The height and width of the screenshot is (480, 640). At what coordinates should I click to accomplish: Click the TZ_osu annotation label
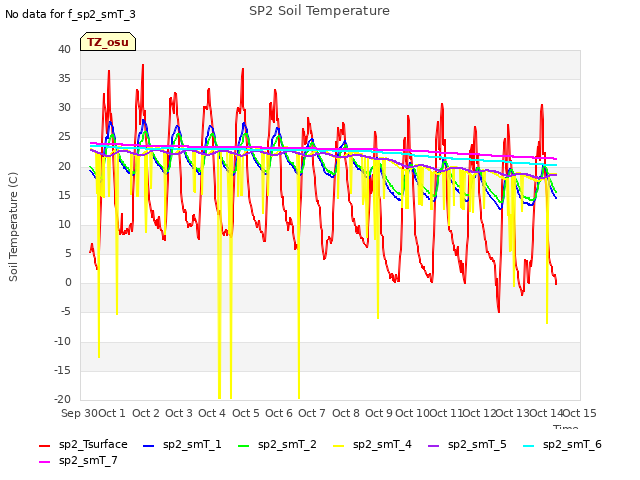click(x=108, y=42)
